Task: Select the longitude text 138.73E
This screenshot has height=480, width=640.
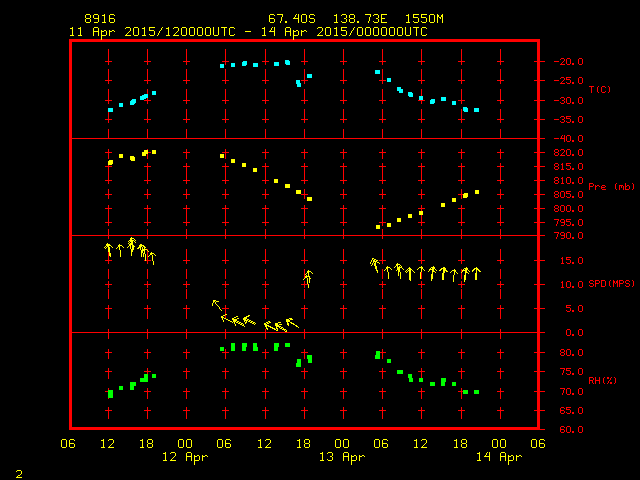Action: click(360, 19)
